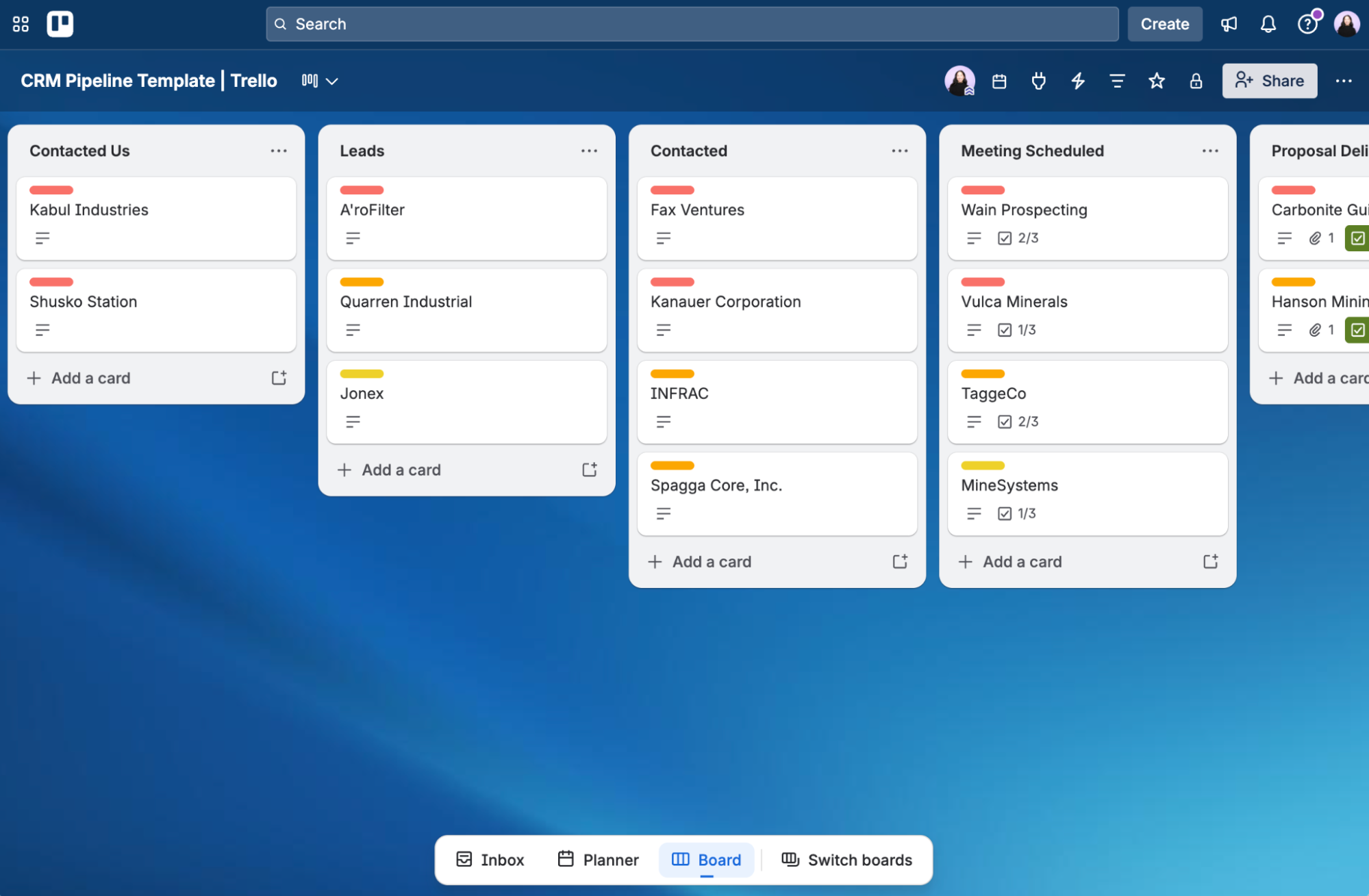
Task: Click the Search field
Action: click(692, 23)
